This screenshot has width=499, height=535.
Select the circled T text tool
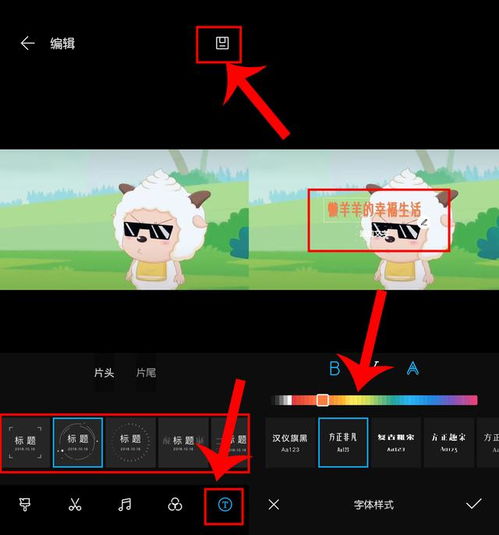pos(225,504)
